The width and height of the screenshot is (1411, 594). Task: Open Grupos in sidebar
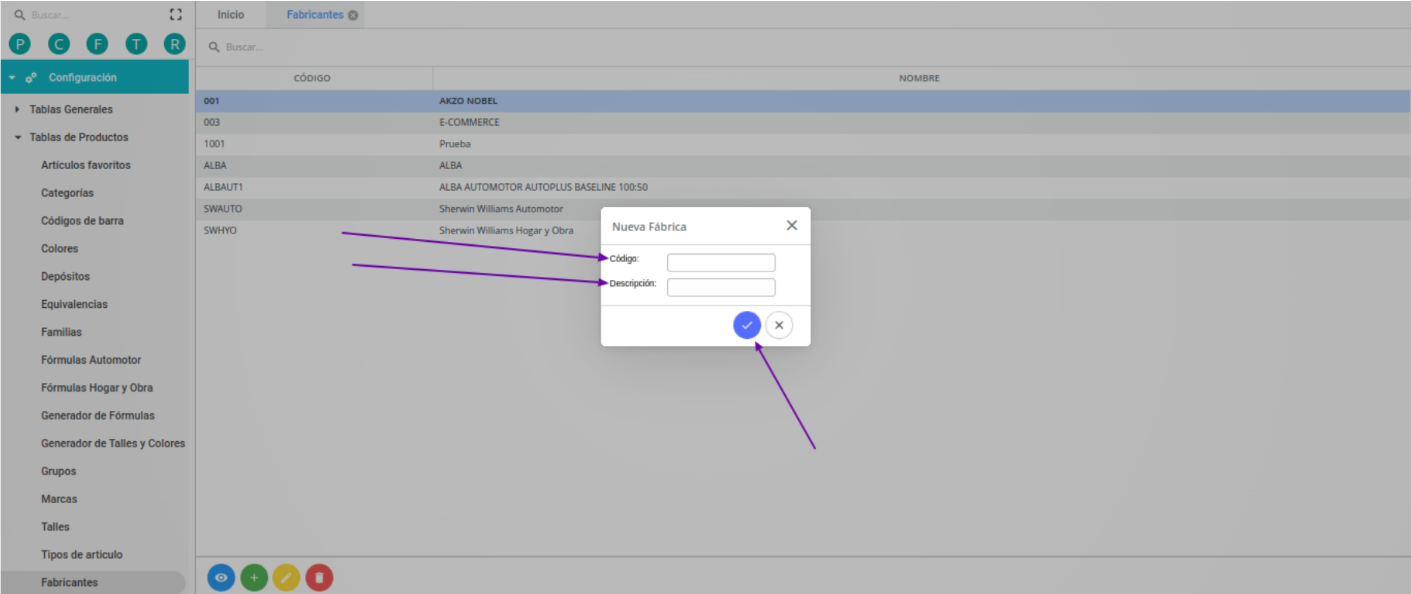(x=58, y=471)
